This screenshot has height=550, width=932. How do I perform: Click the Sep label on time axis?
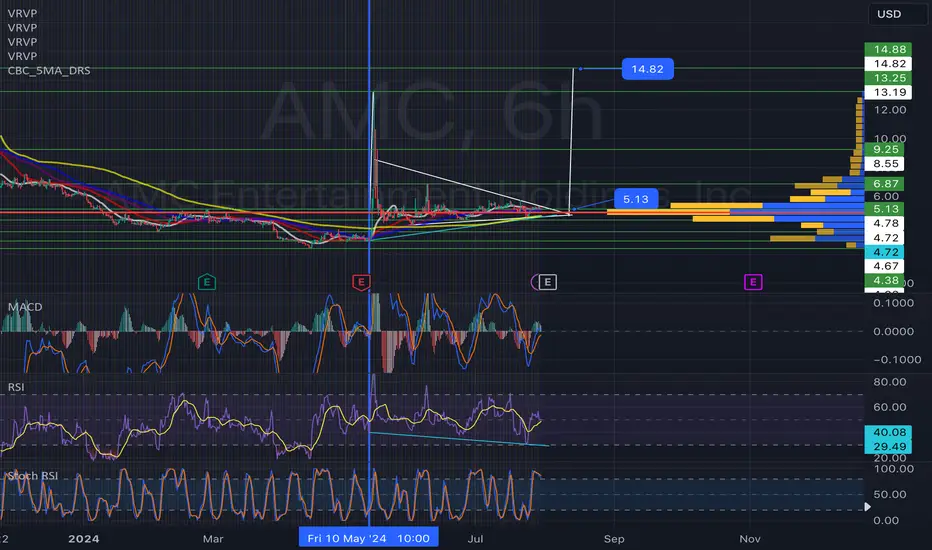pyautogui.click(x=614, y=539)
